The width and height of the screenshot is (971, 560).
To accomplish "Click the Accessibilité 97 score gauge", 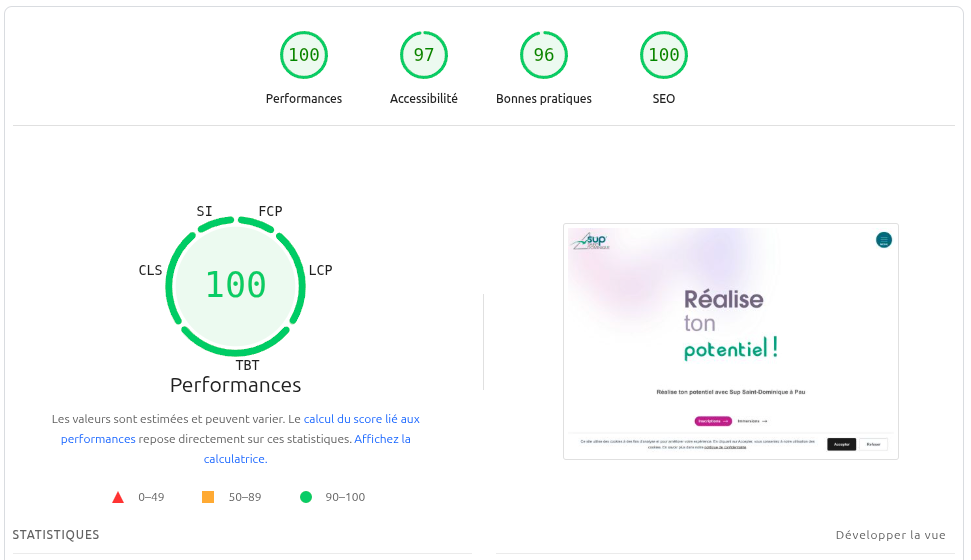I will pos(424,55).
